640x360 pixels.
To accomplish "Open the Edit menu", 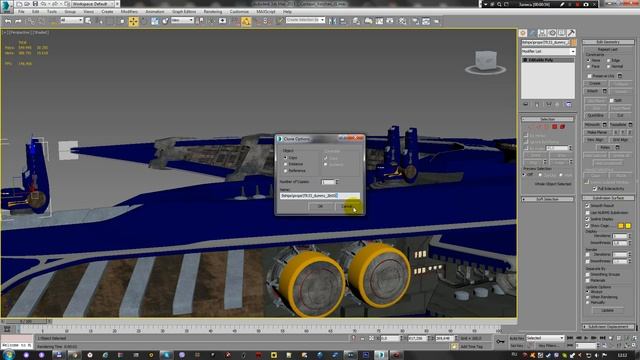I will (x=36, y=12).
